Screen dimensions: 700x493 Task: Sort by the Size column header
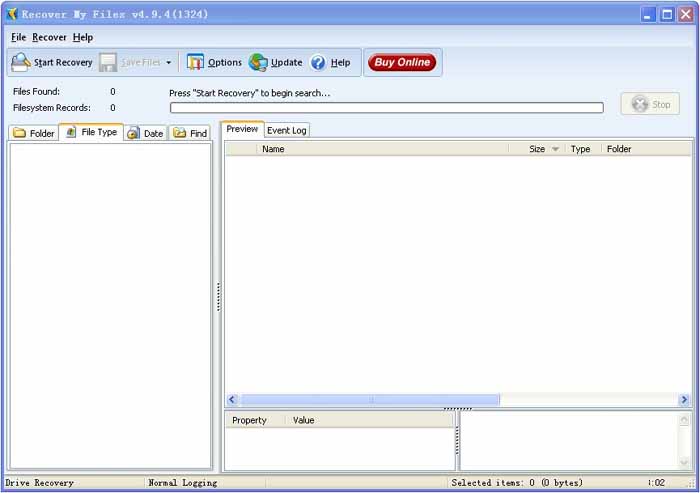[x=537, y=149]
